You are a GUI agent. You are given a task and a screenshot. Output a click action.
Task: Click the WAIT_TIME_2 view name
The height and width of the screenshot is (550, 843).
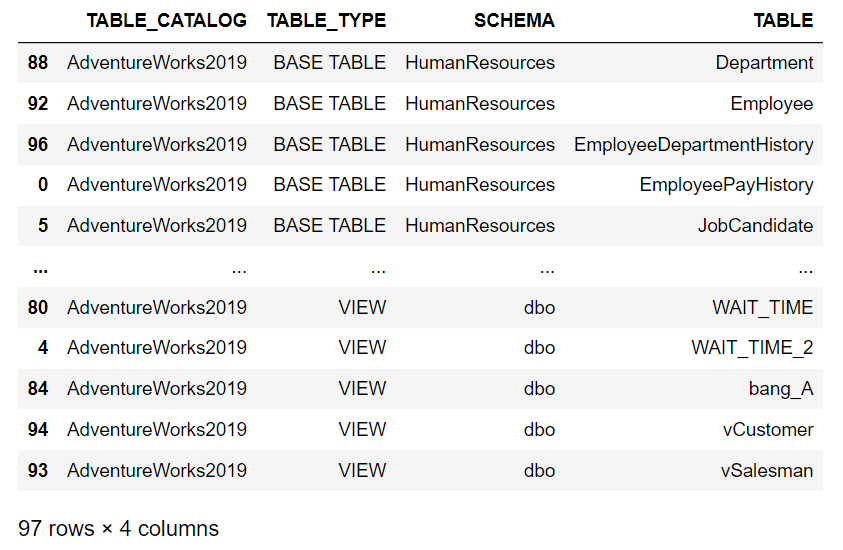[752, 348]
